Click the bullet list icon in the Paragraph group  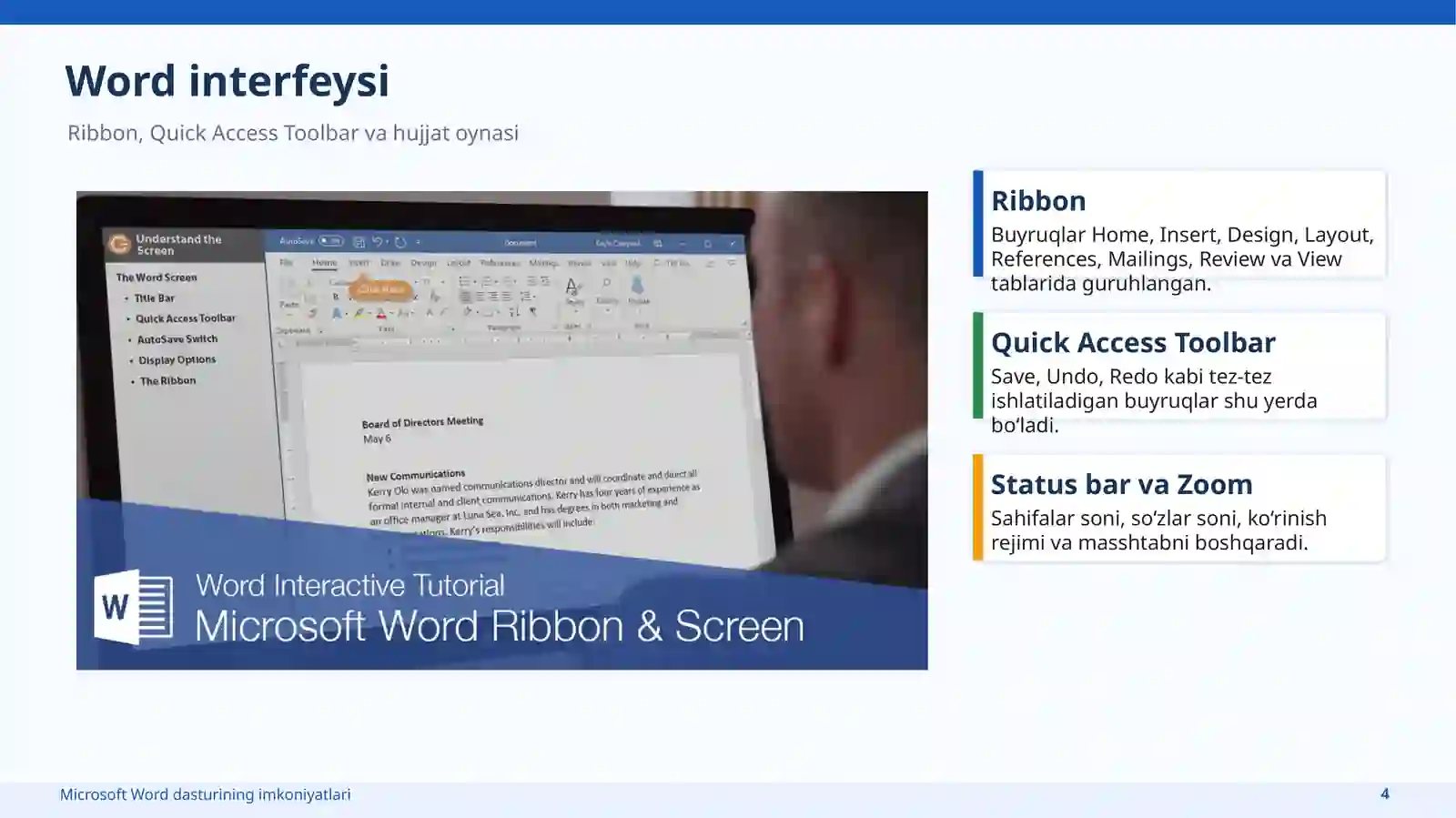point(464,282)
